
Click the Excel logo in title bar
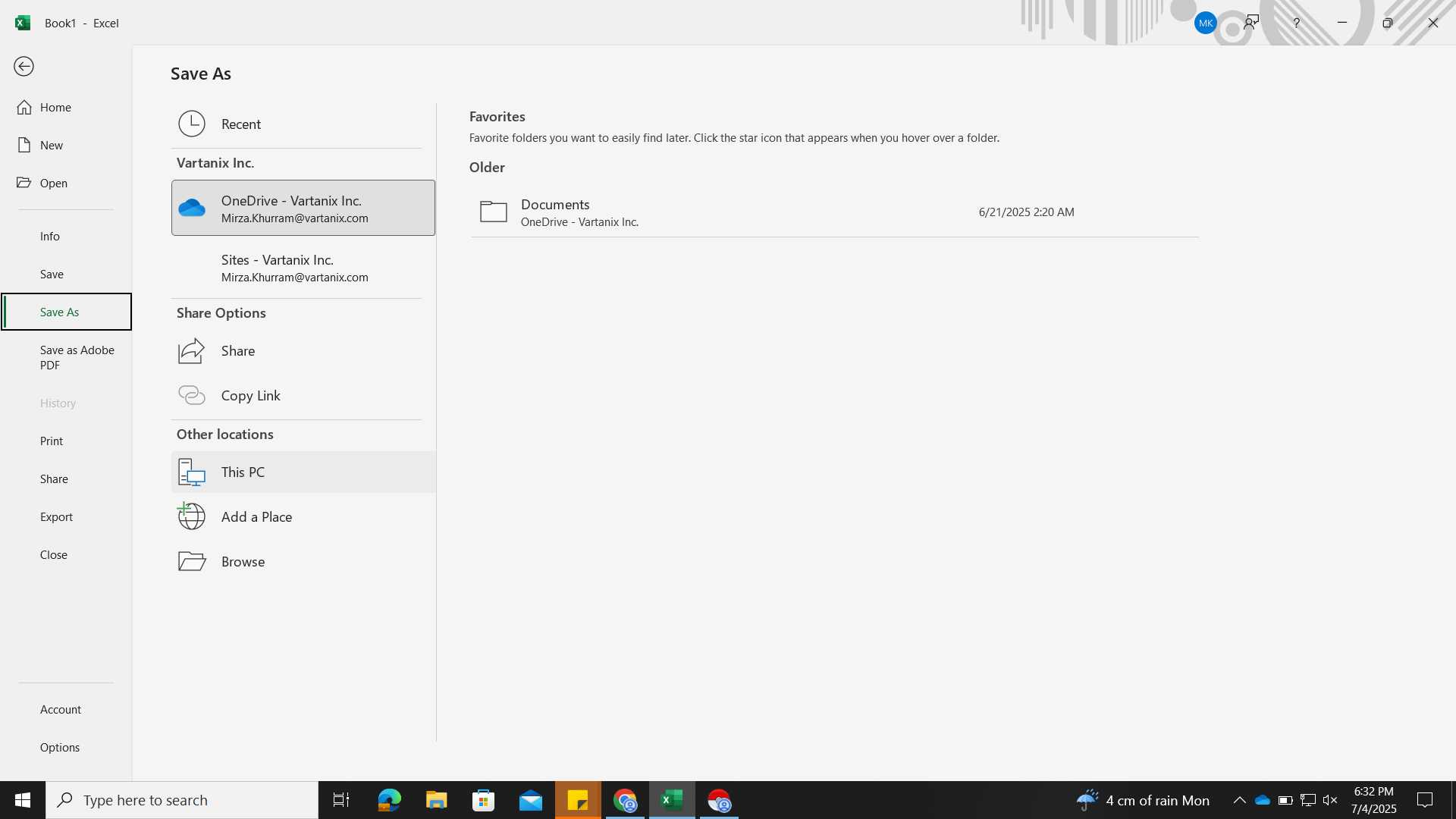[23, 23]
